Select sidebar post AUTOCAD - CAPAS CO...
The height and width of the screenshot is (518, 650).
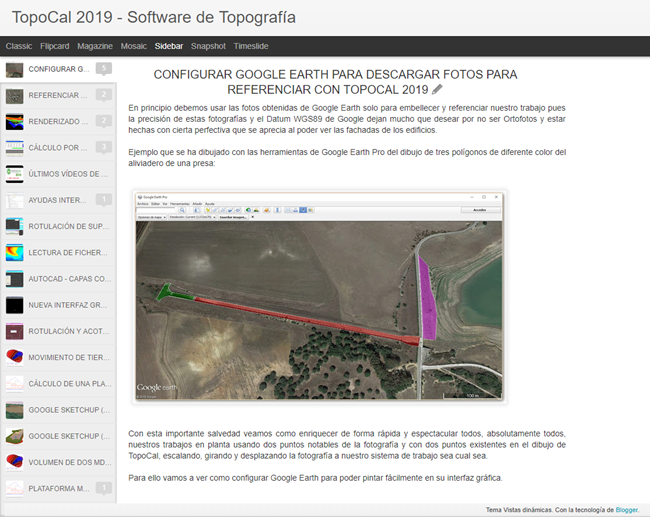click(x=58, y=279)
